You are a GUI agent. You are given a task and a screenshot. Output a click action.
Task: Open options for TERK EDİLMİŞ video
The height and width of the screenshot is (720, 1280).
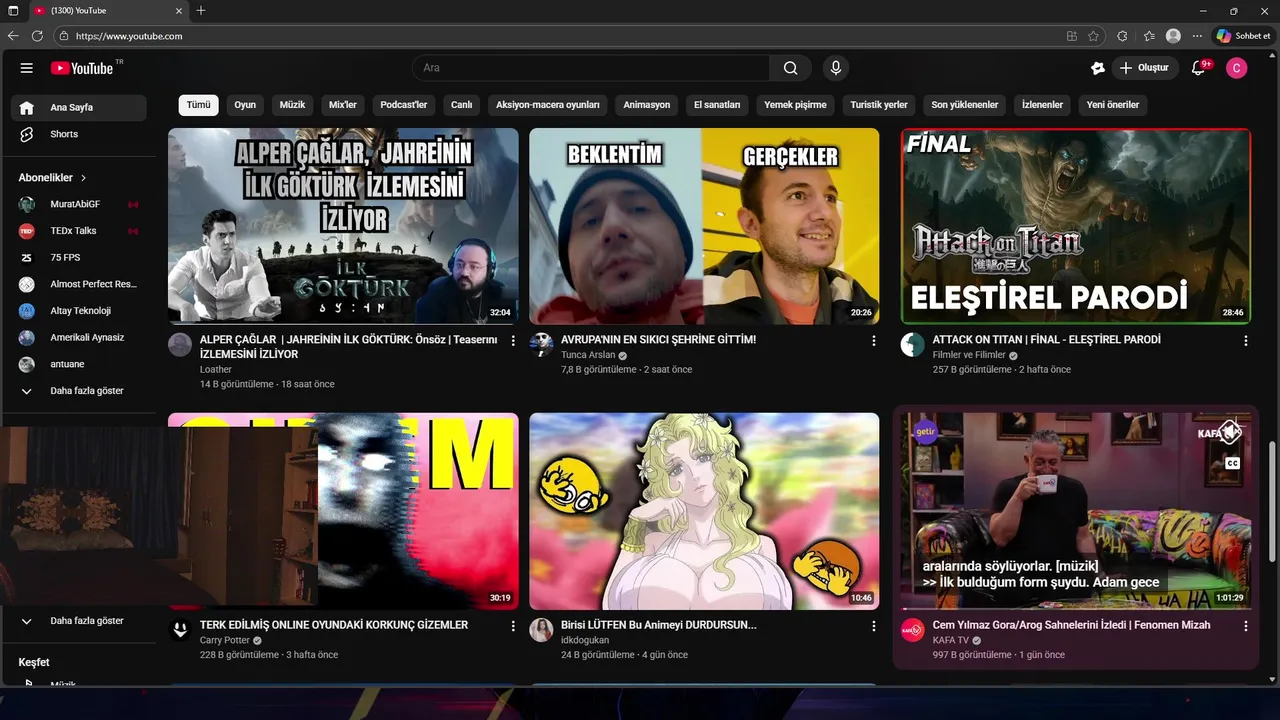pos(513,626)
